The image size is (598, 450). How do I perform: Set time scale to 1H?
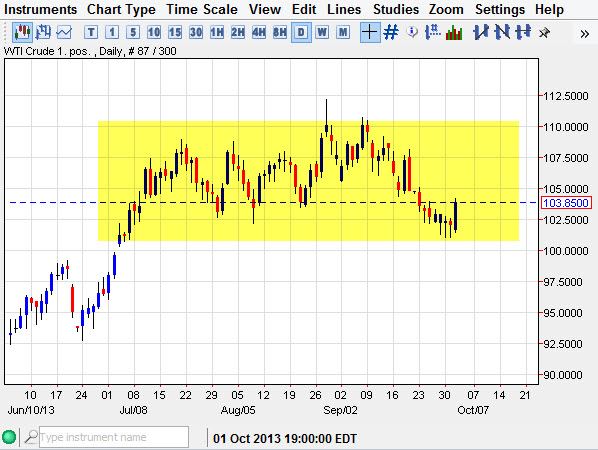[x=217, y=32]
